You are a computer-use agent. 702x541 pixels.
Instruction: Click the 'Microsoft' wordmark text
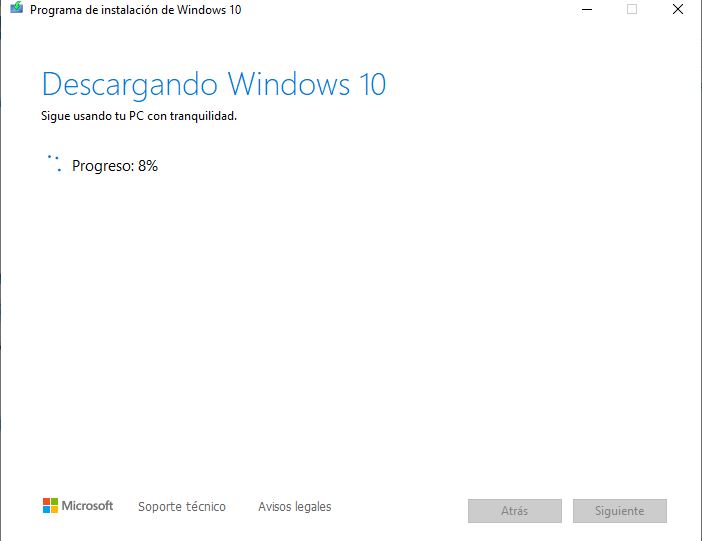tap(88, 506)
